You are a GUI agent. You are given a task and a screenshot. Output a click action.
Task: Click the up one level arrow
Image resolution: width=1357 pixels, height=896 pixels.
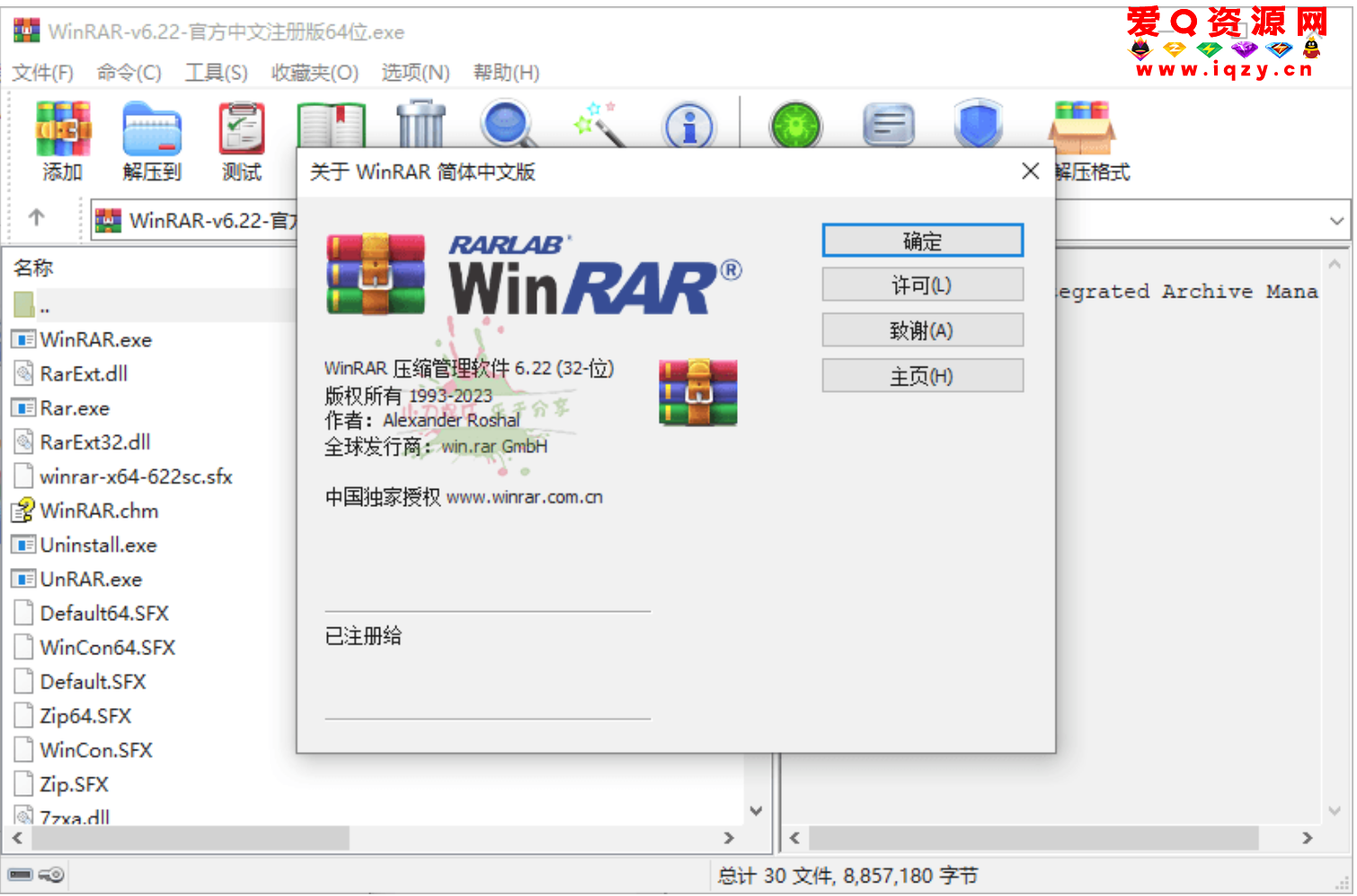(x=36, y=217)
